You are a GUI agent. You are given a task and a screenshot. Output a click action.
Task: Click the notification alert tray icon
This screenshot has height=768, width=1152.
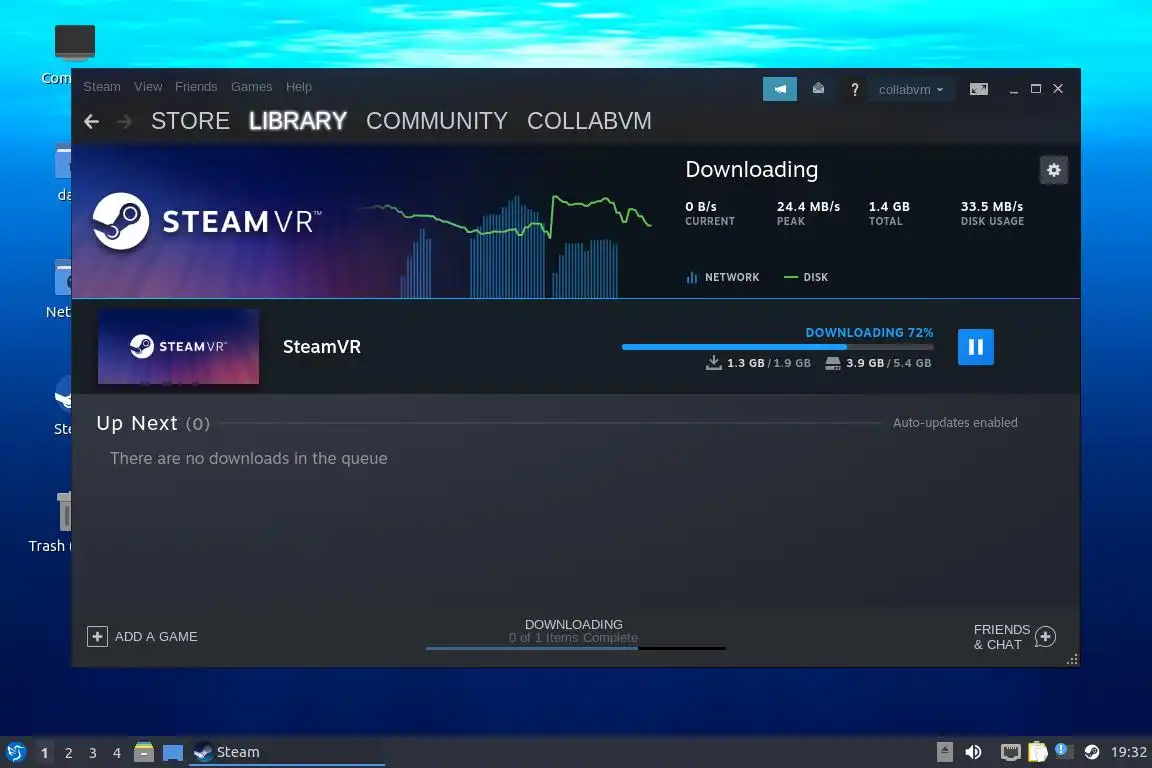click(x=1062, y=750)
